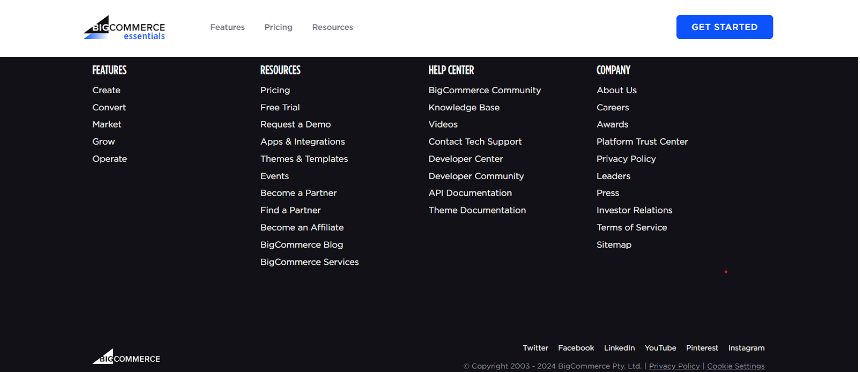Open the Pricing nav item

(278, 27)
